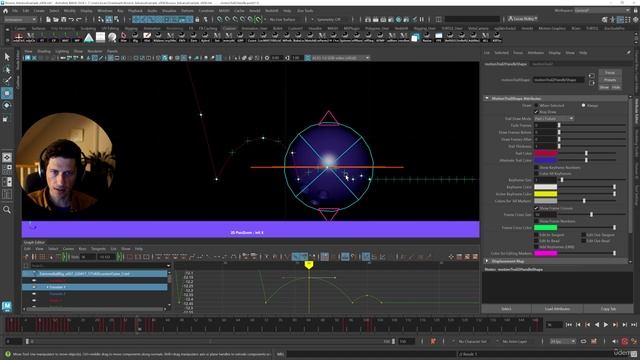This screenshot has width=640, height=360.
Task: Open a scene via folder icon
Action: tap(56, 19)
